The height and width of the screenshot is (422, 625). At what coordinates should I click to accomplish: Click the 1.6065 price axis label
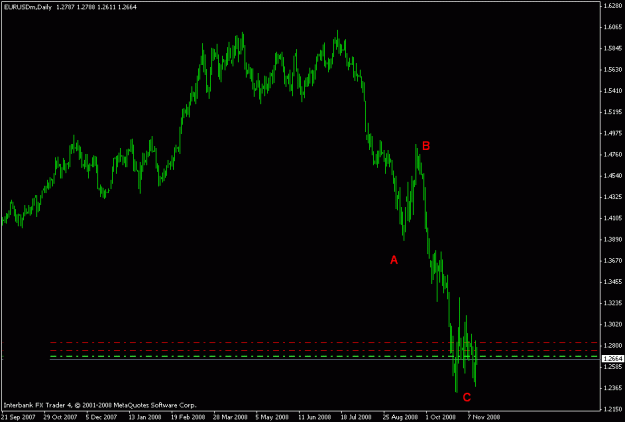[613, 27]
